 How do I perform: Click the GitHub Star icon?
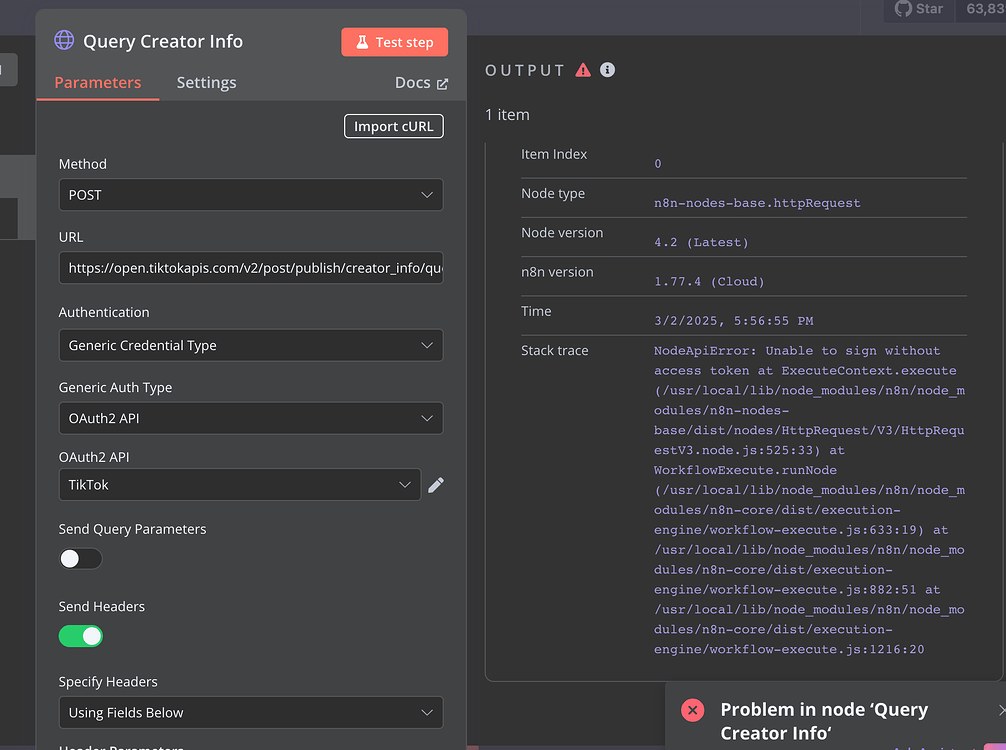point(903,9)
